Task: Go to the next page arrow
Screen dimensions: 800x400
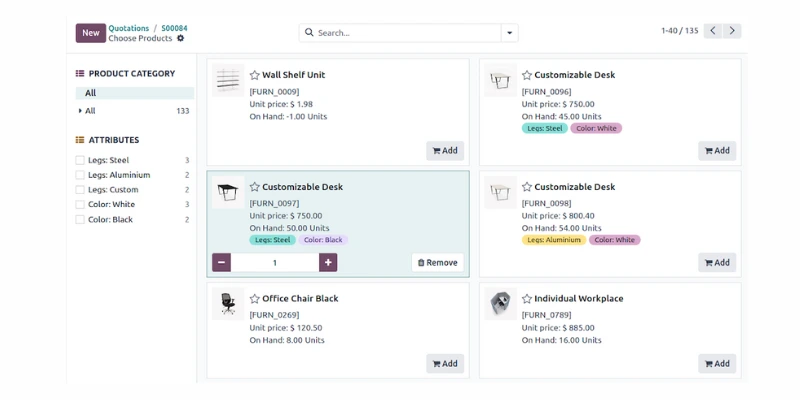Action: (732, 31)
